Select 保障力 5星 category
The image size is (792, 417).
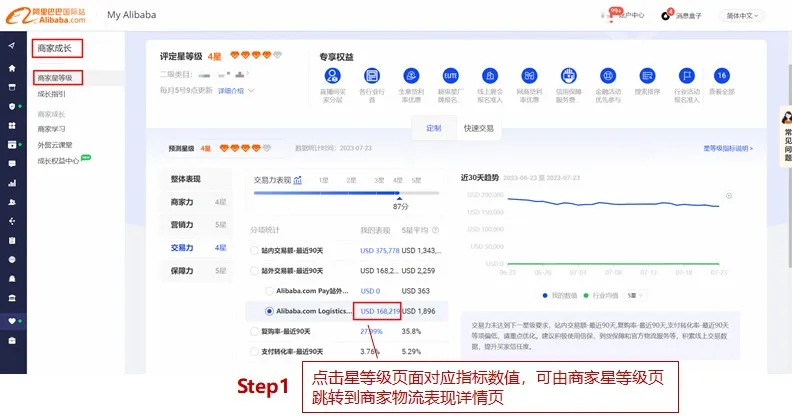tap(197, 271)
